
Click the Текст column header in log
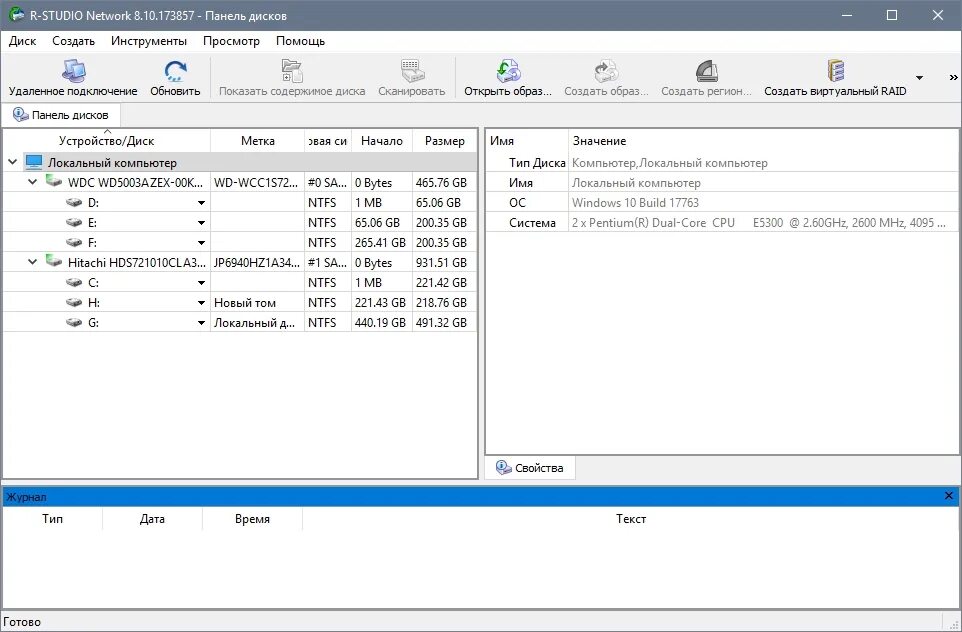point(631,519)
